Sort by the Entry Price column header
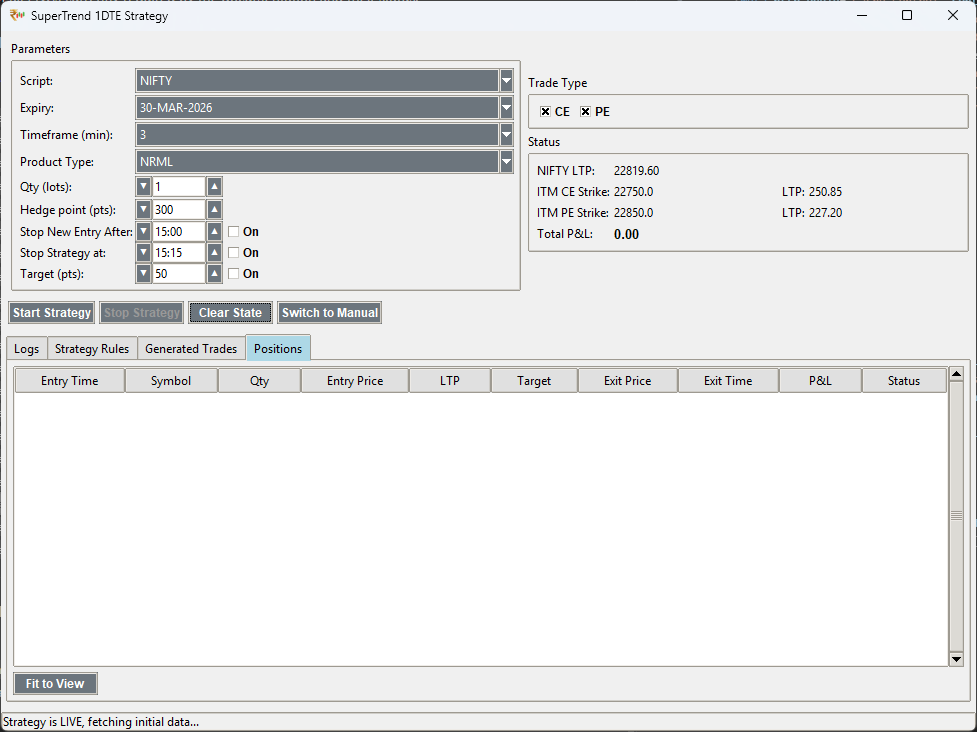Screen dimensions: 977x732 click(x=354, y=381)
